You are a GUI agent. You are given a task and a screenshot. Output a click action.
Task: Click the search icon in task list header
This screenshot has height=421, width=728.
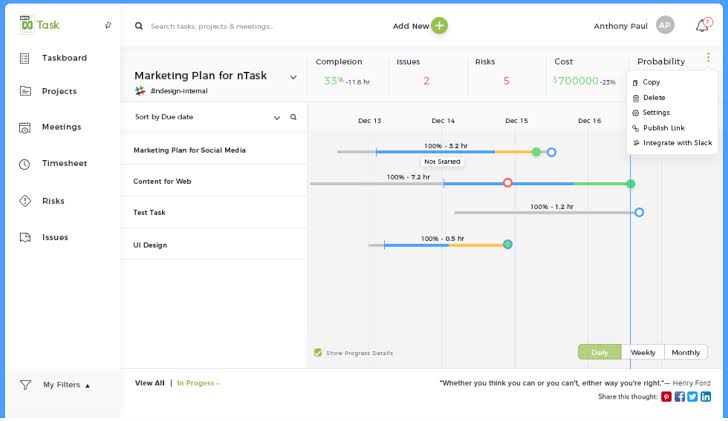(293, 117)
